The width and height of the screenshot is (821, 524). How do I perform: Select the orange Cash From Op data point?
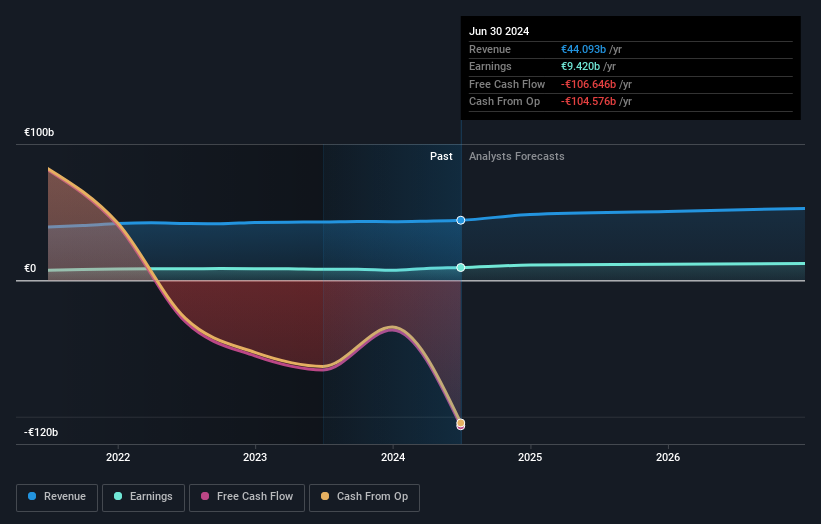point(461,422)
